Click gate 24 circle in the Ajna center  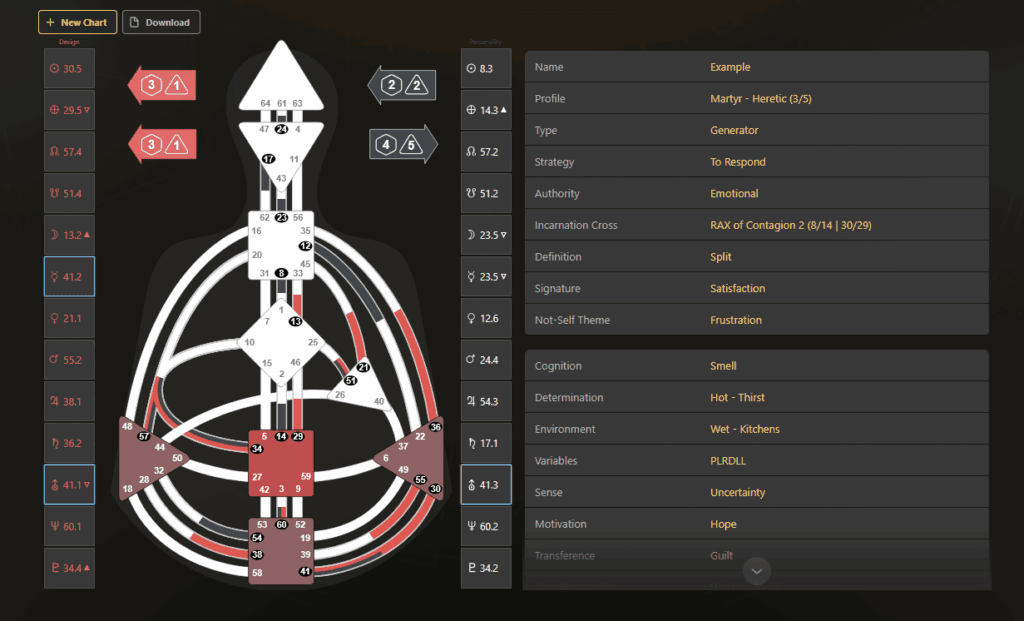point(281,129)
